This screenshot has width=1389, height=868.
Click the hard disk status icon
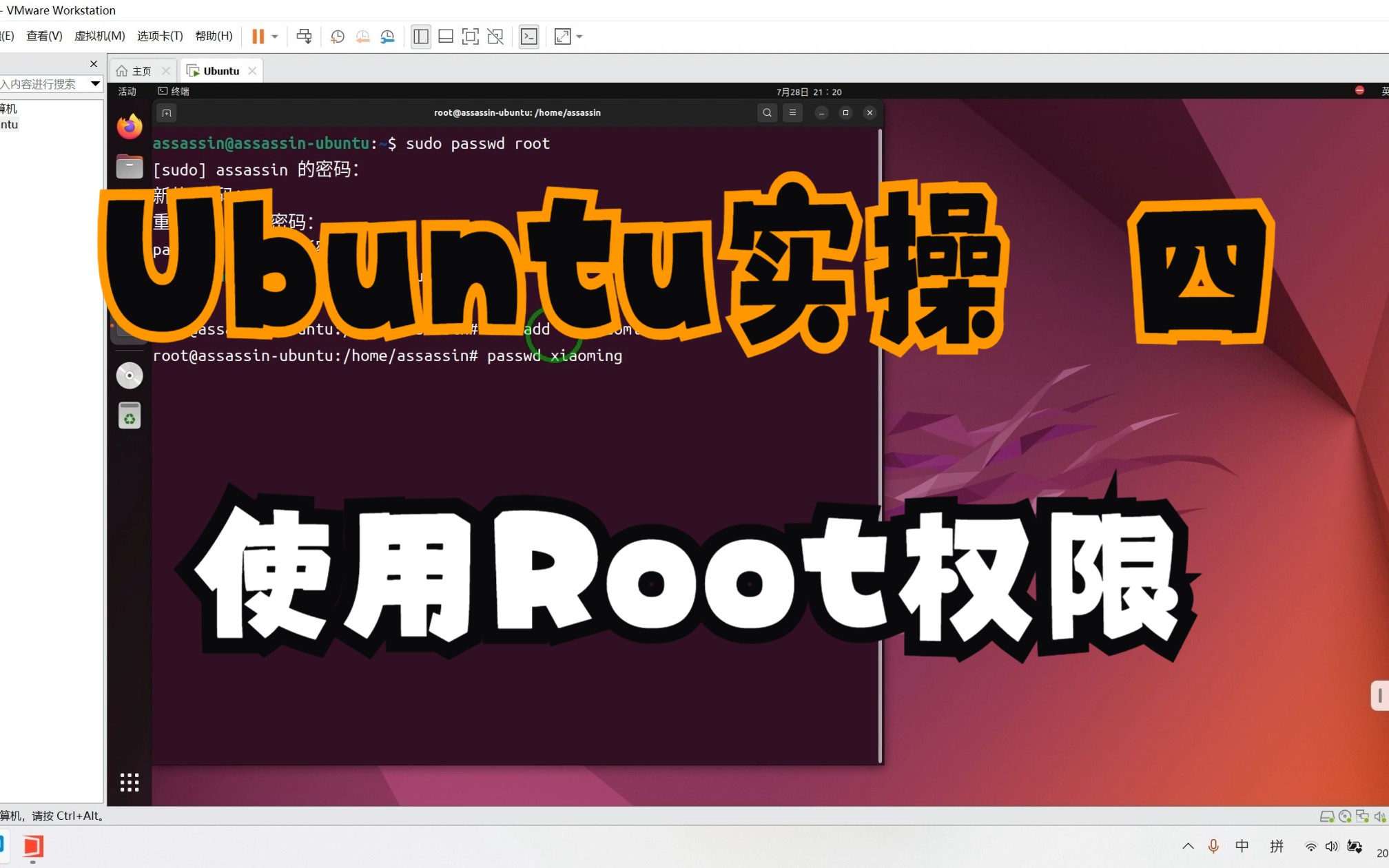1327,816
